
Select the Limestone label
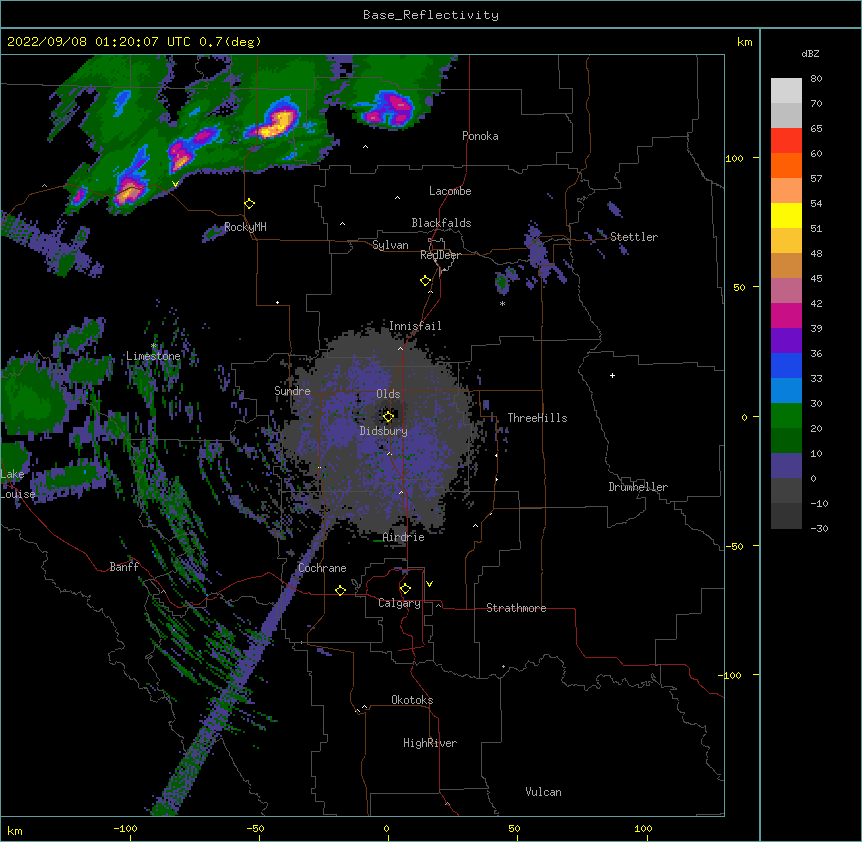point(153,356)
